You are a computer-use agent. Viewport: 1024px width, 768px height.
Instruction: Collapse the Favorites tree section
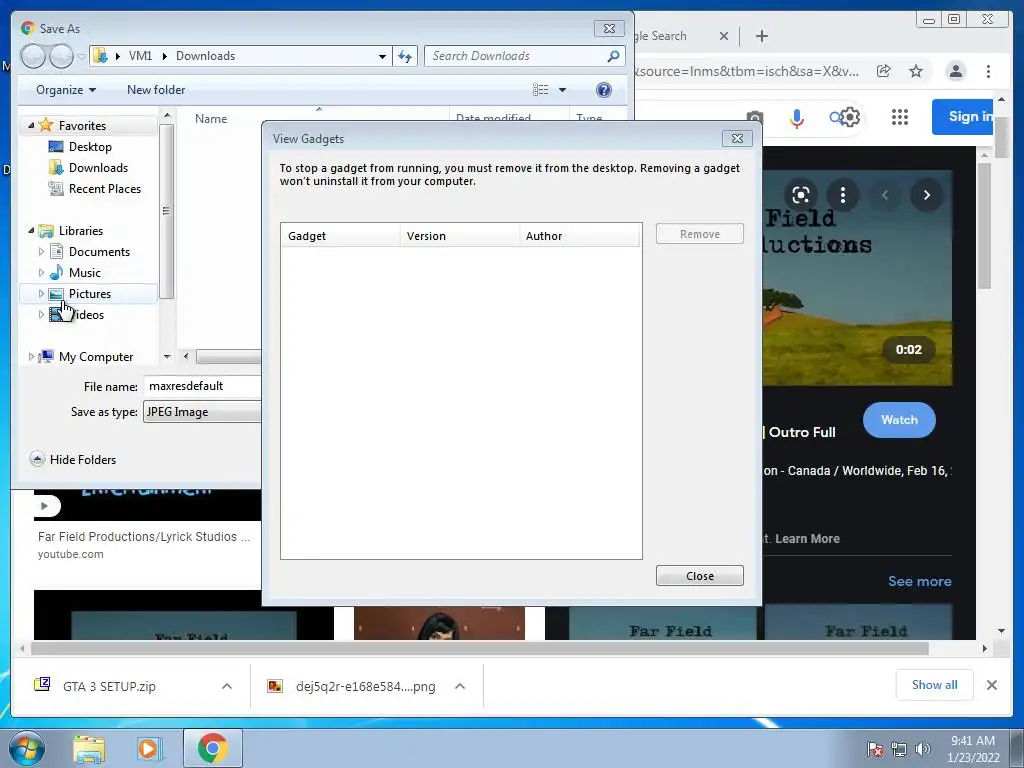point(31,125)
